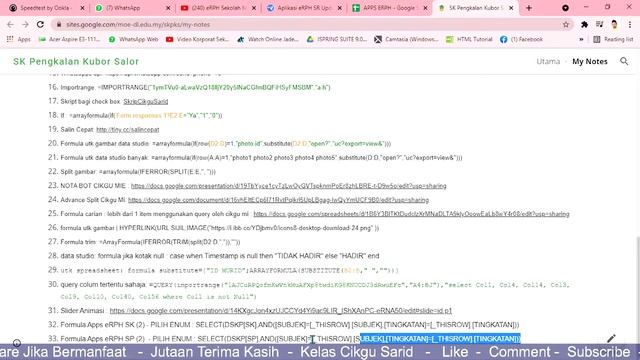Image resolution: width=640 pixels, height=360 pixels.
Task: Switch to Aplikasi eRPH SK tab
Action: pyautogui.click(x=304, y=8)
